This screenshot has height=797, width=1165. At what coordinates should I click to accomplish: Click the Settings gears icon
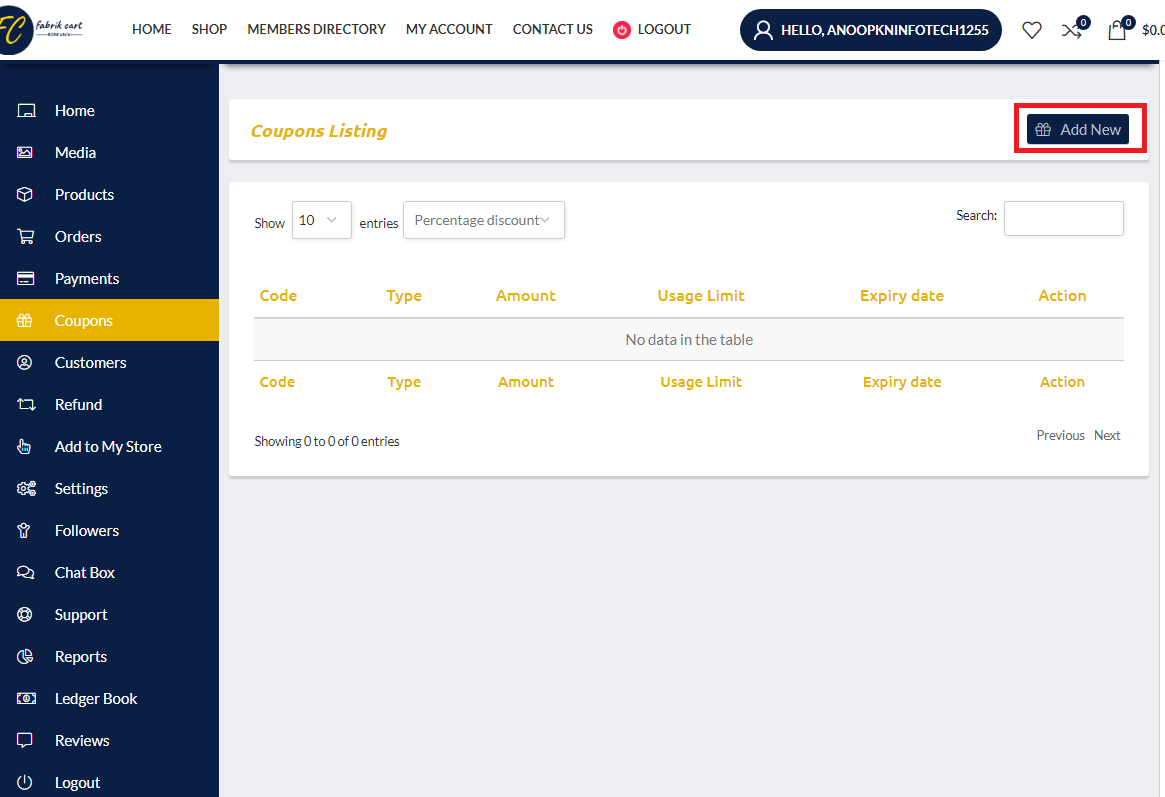pos(26,489)
